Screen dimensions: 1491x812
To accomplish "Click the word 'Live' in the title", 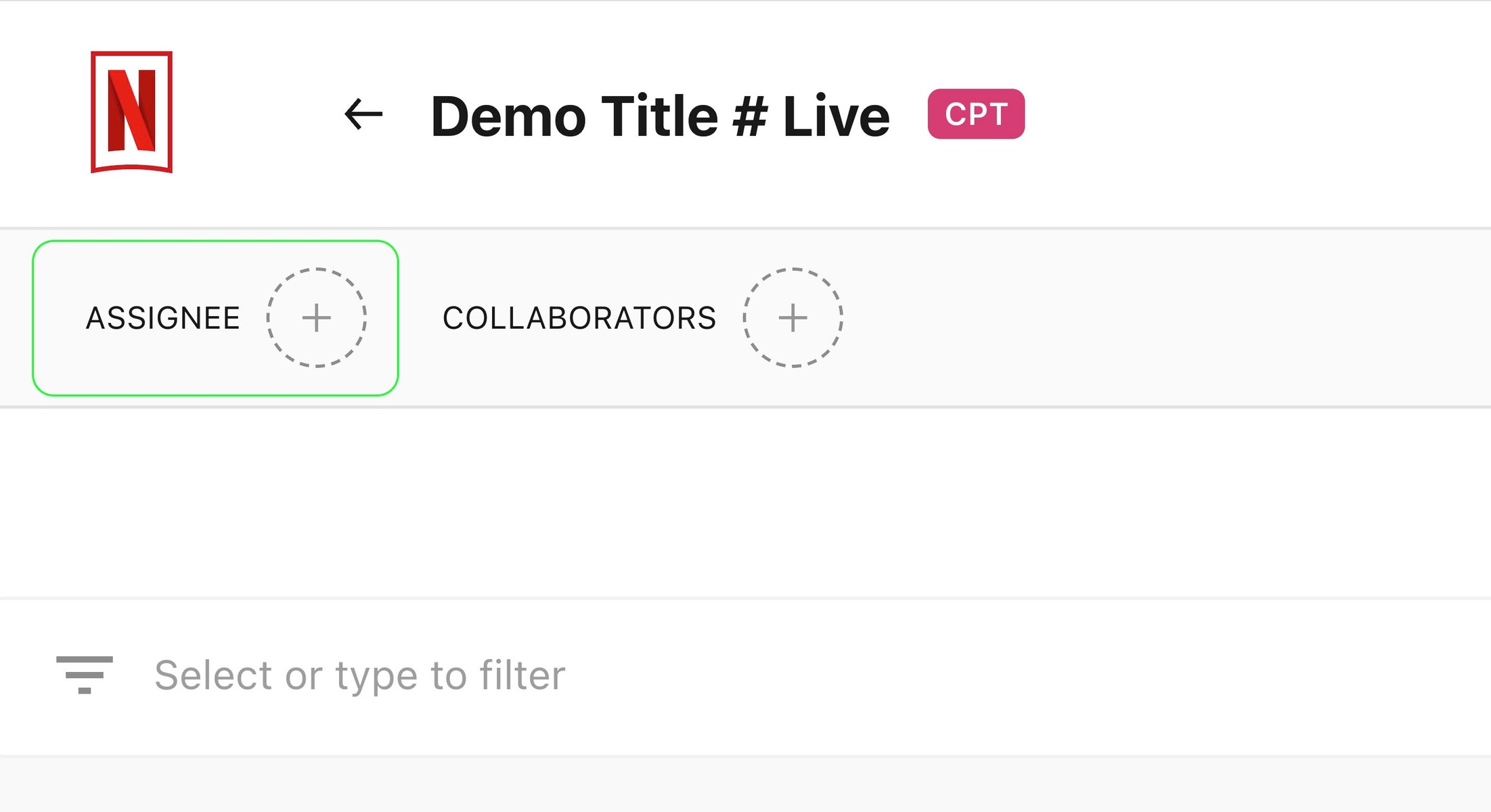I will pos(836,116).
